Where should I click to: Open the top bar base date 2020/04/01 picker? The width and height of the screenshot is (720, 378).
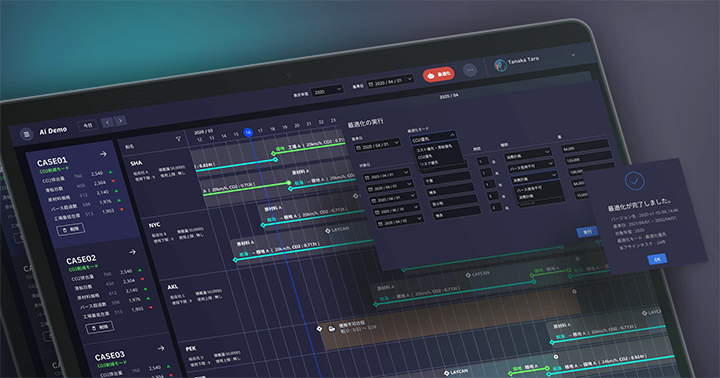[390, 83]
